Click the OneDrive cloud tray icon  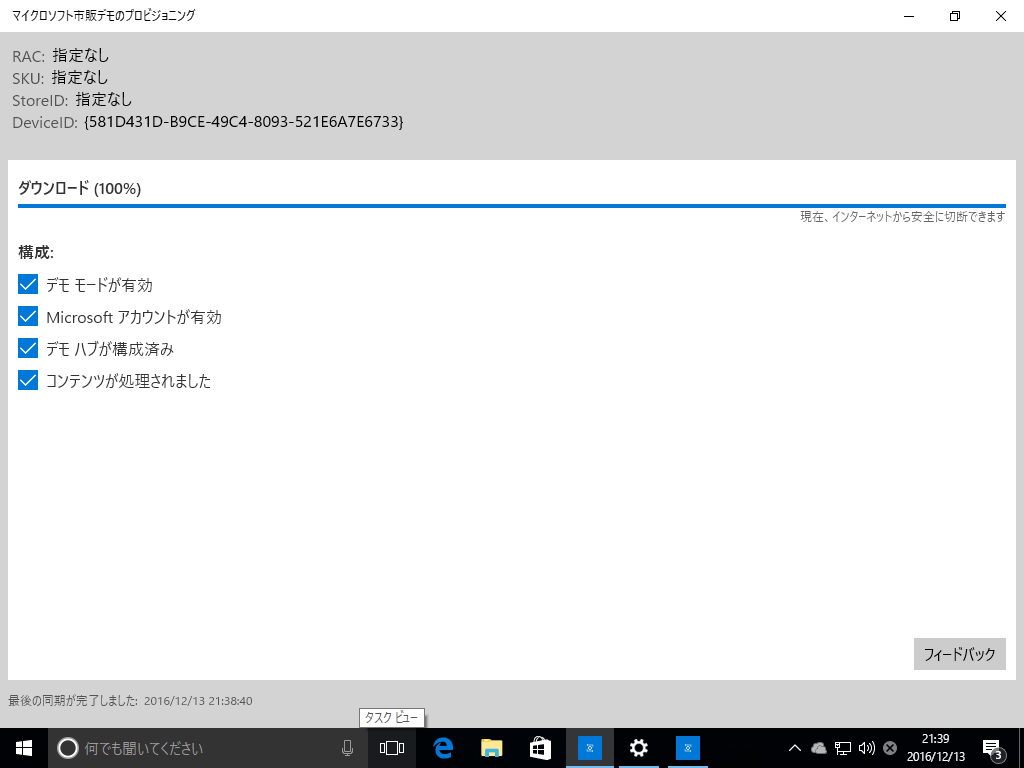818,748
